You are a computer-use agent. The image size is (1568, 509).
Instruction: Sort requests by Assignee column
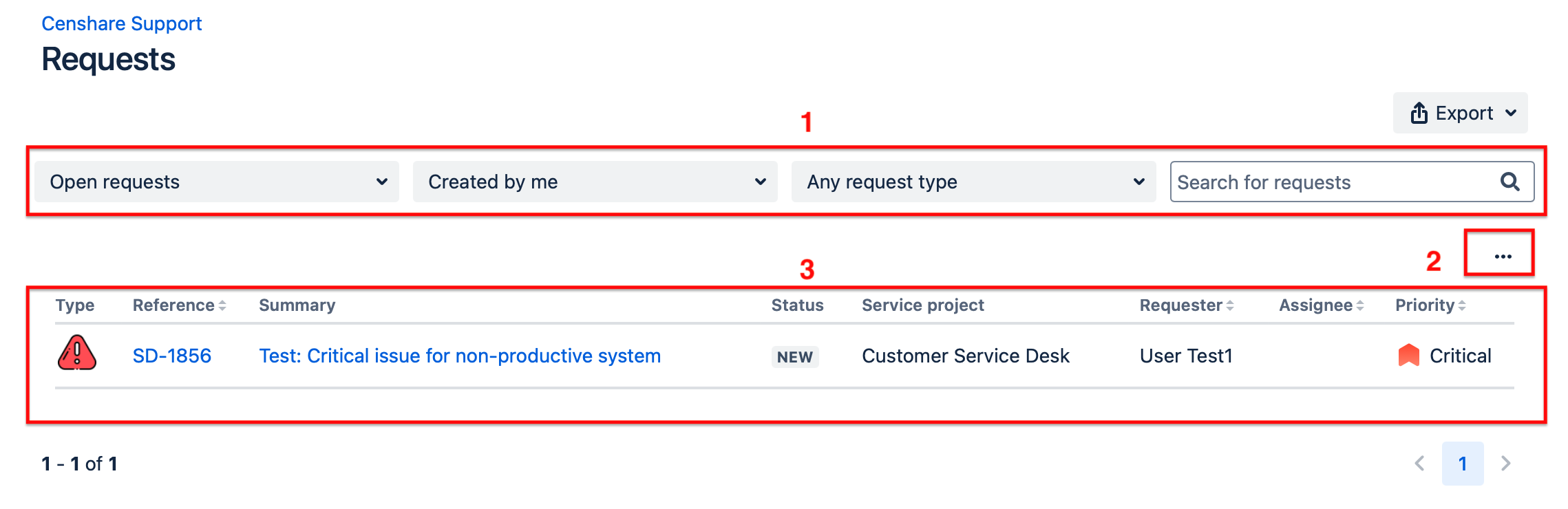(1359, 305)
